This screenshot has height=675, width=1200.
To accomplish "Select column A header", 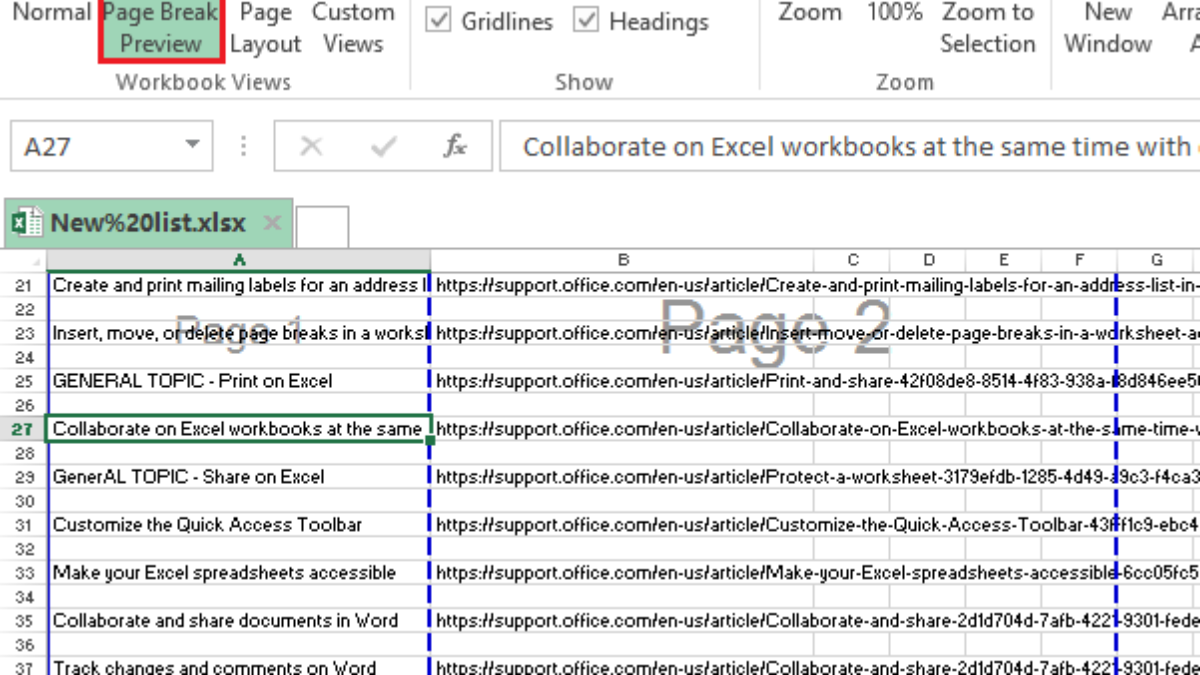I will (239, 259).
